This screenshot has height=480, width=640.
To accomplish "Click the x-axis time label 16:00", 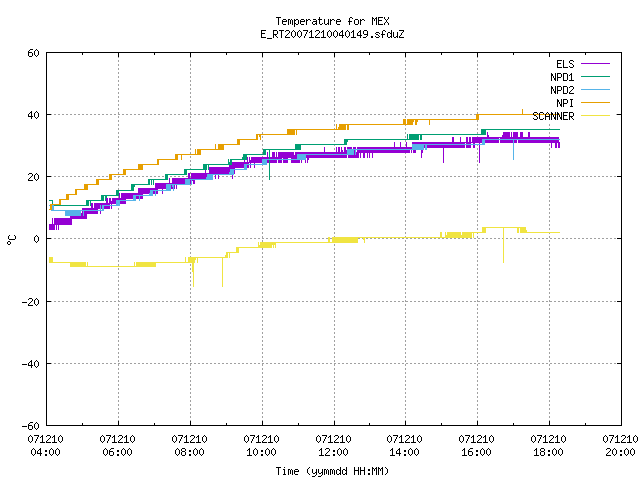I will (x=476, y=452).
